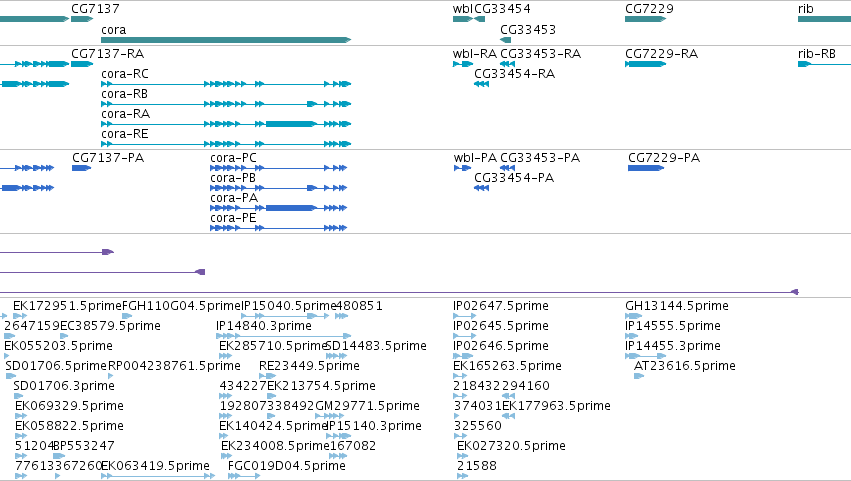Select the rib gene label
This screenshot has width=851, height=481.
805,9
